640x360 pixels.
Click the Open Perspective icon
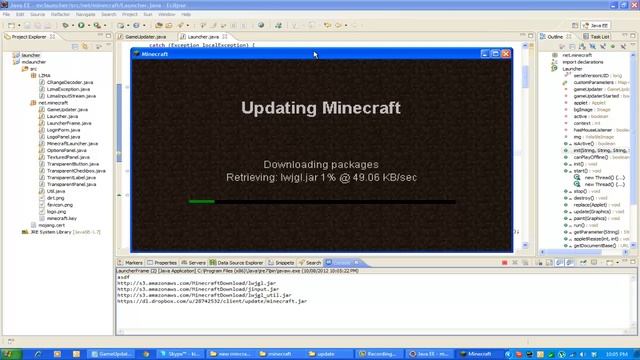575,25
